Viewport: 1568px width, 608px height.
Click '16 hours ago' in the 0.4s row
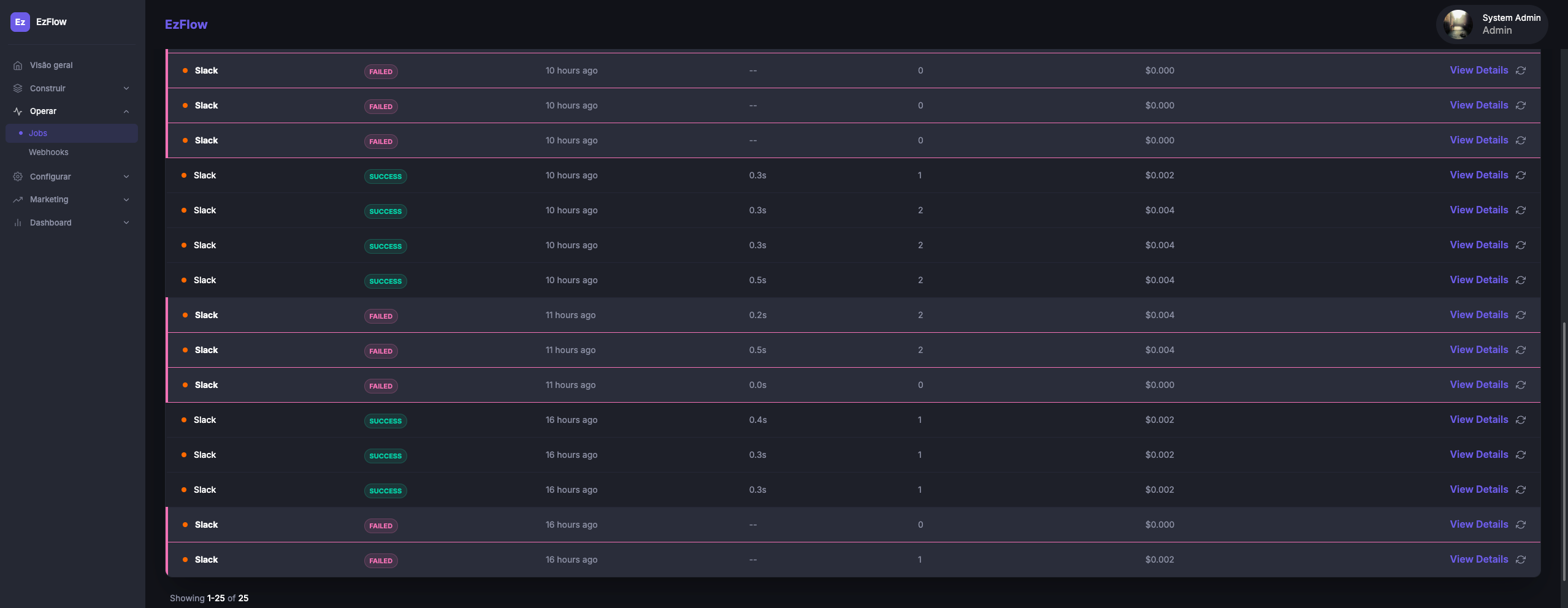(572, 420)
